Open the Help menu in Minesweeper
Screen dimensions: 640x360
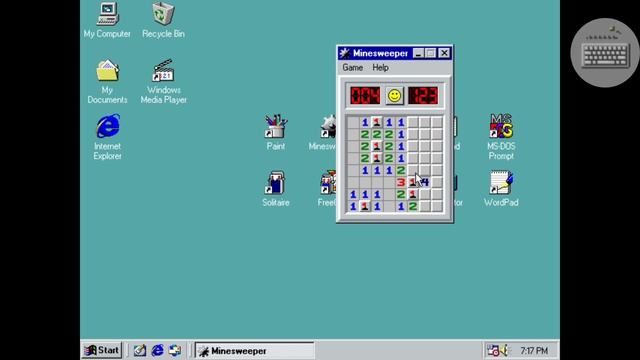coord(380,68)
